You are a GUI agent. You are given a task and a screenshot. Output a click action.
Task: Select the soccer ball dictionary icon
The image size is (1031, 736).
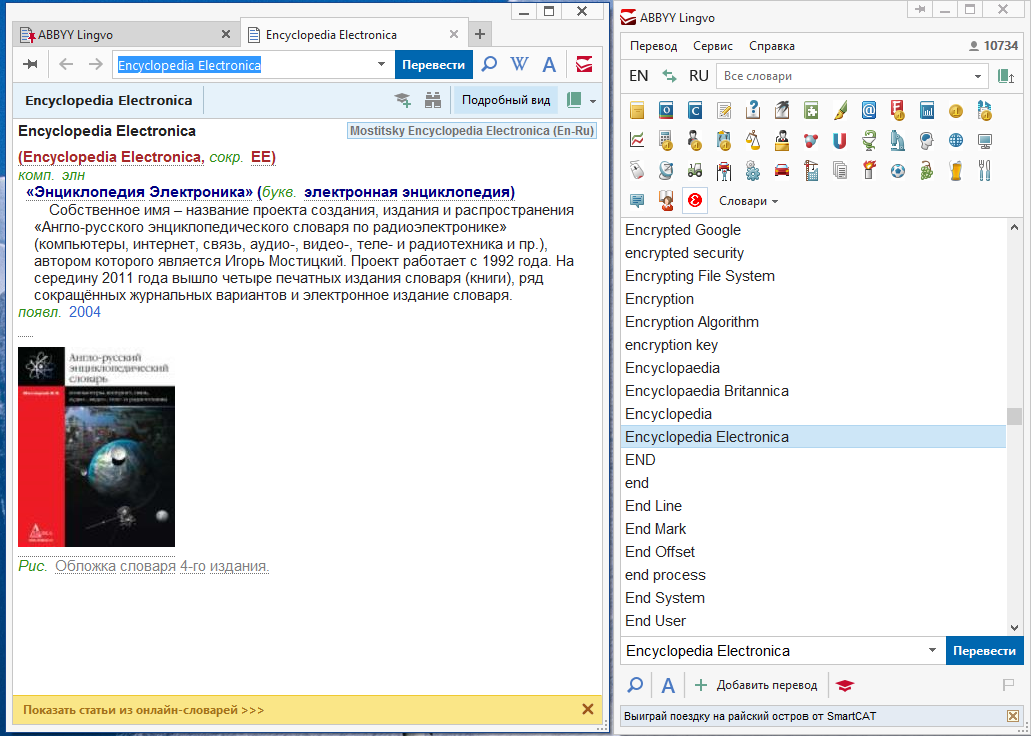pyautogui.click(x=898, y=171)
